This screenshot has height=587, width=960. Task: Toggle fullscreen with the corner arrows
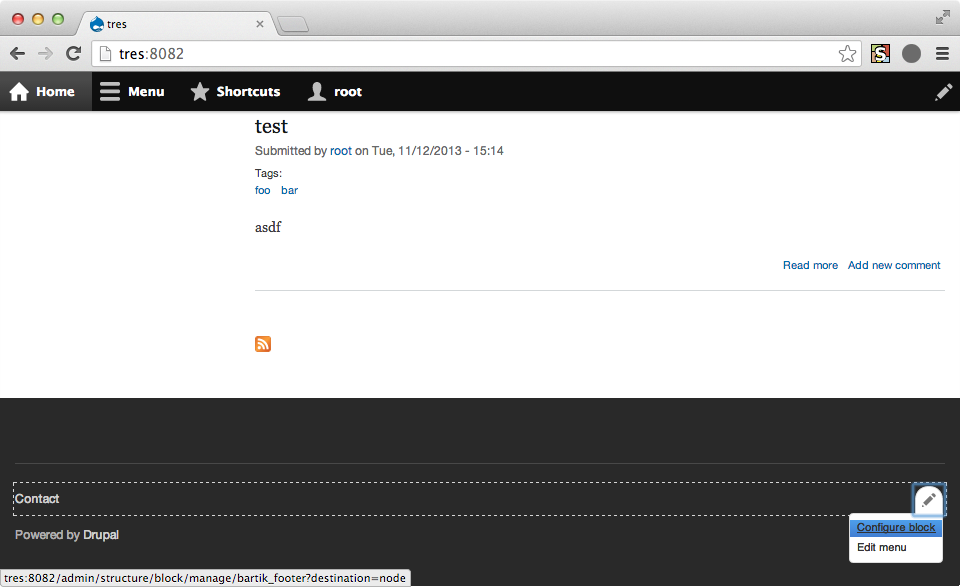tap(943, 18)
